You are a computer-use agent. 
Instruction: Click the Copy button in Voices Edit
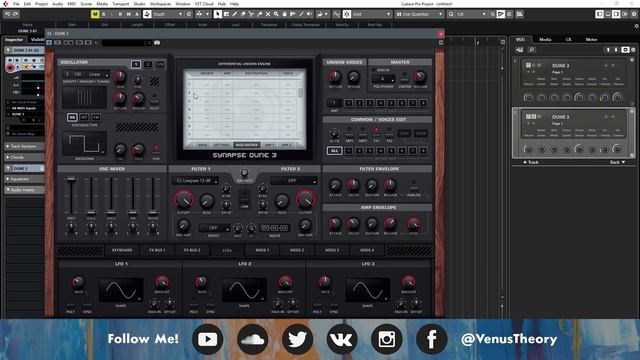pyautogui.click(x=404, y=133)
